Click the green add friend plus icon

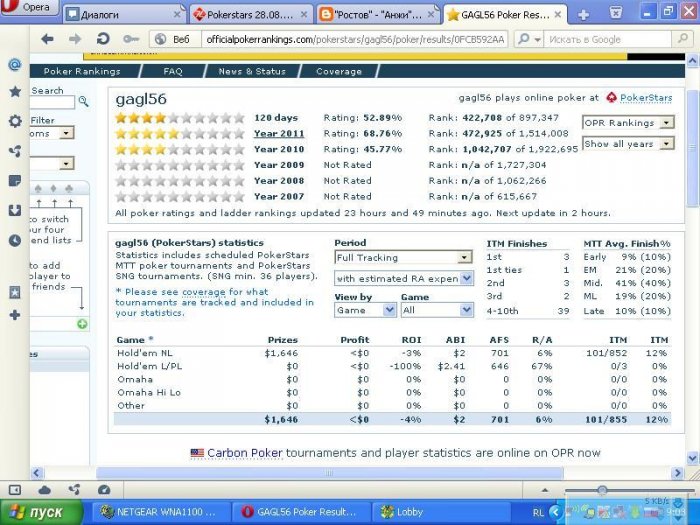point(82,324)
